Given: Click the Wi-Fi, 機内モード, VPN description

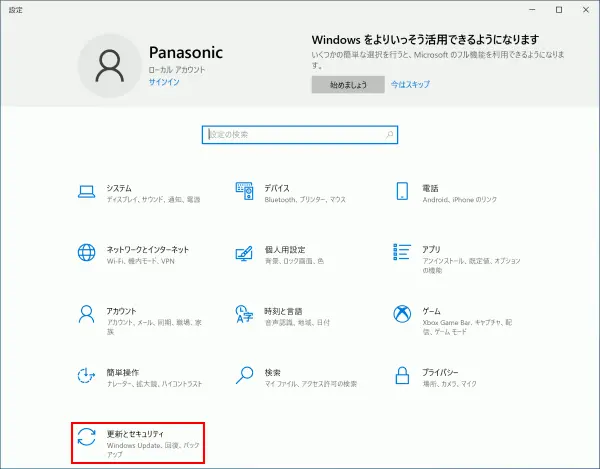Looking at the screenshot, I should coord(140,261).
